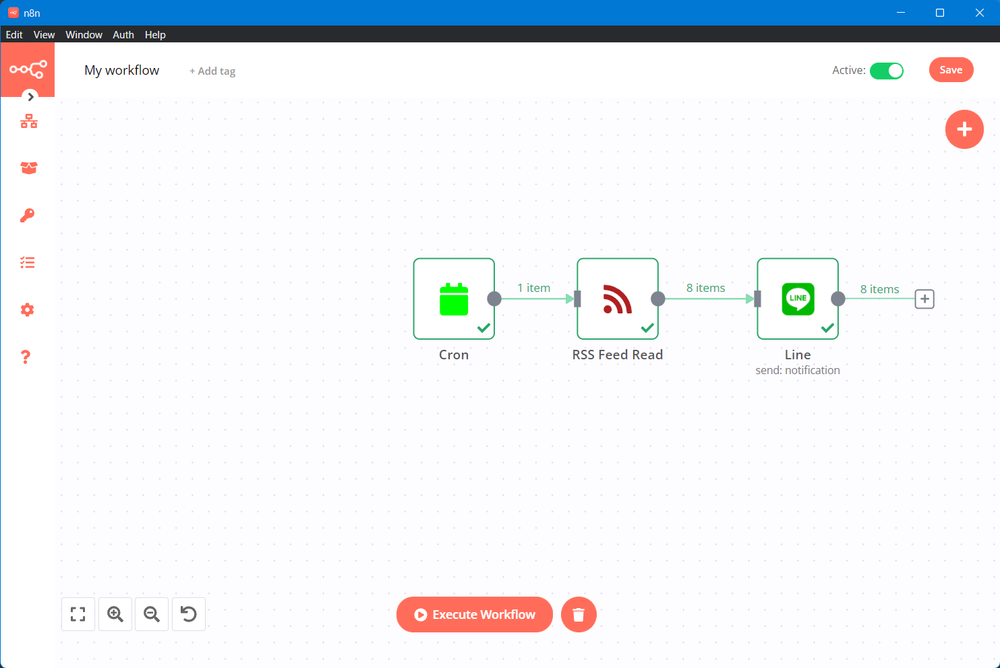Image resolution: width=1000 pixels, height=668 pixels.
Task: Open the add node plus button
Action: point(964,129)
